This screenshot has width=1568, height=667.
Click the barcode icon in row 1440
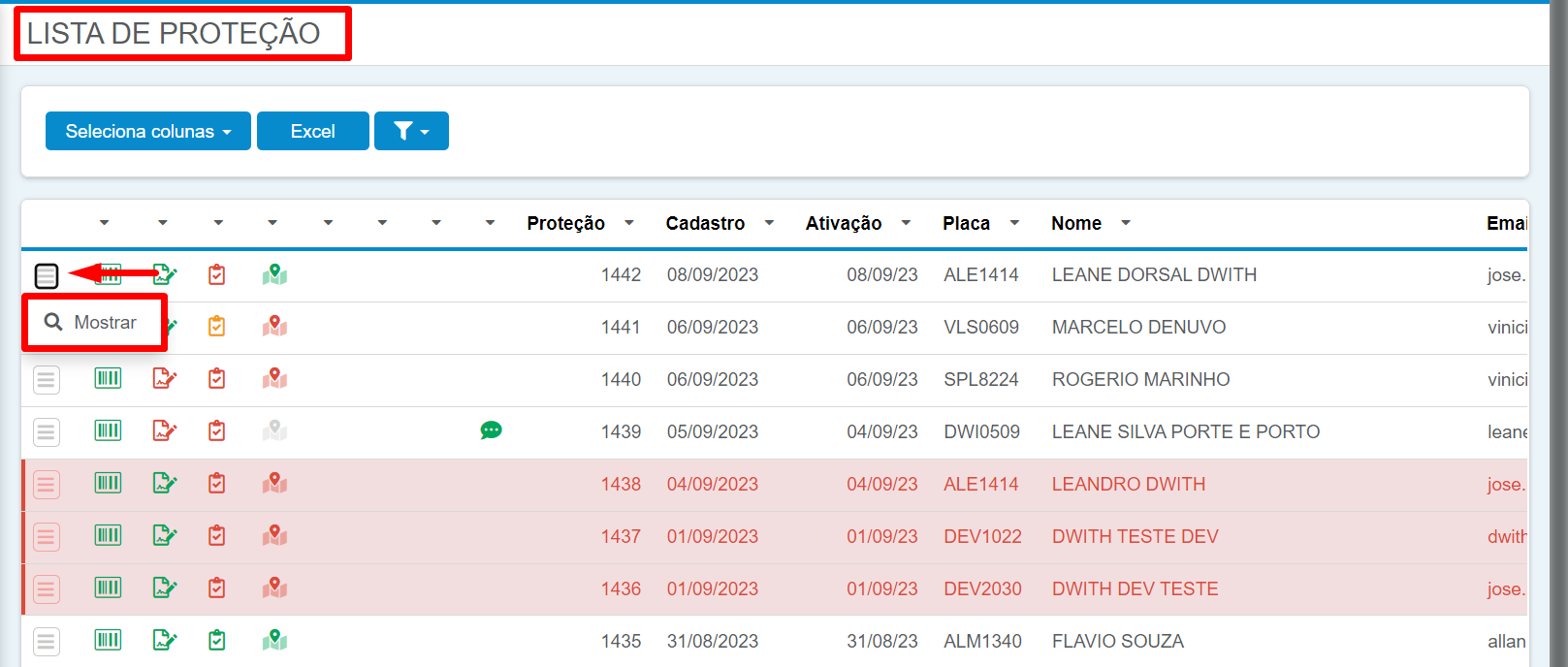click(x=108, y=378)
